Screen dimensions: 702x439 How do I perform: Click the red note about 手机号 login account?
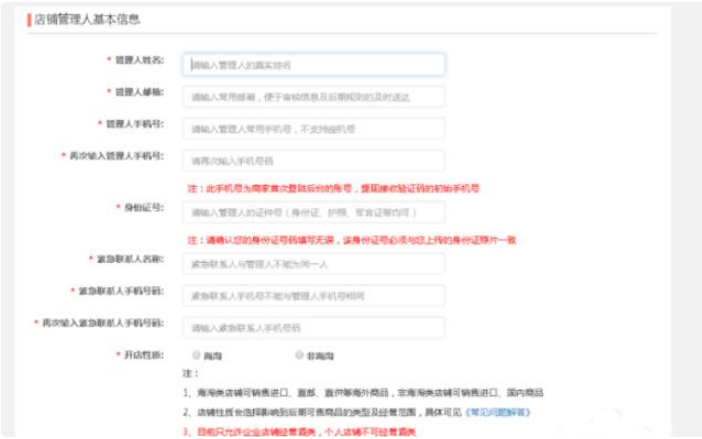click(333, 188)
